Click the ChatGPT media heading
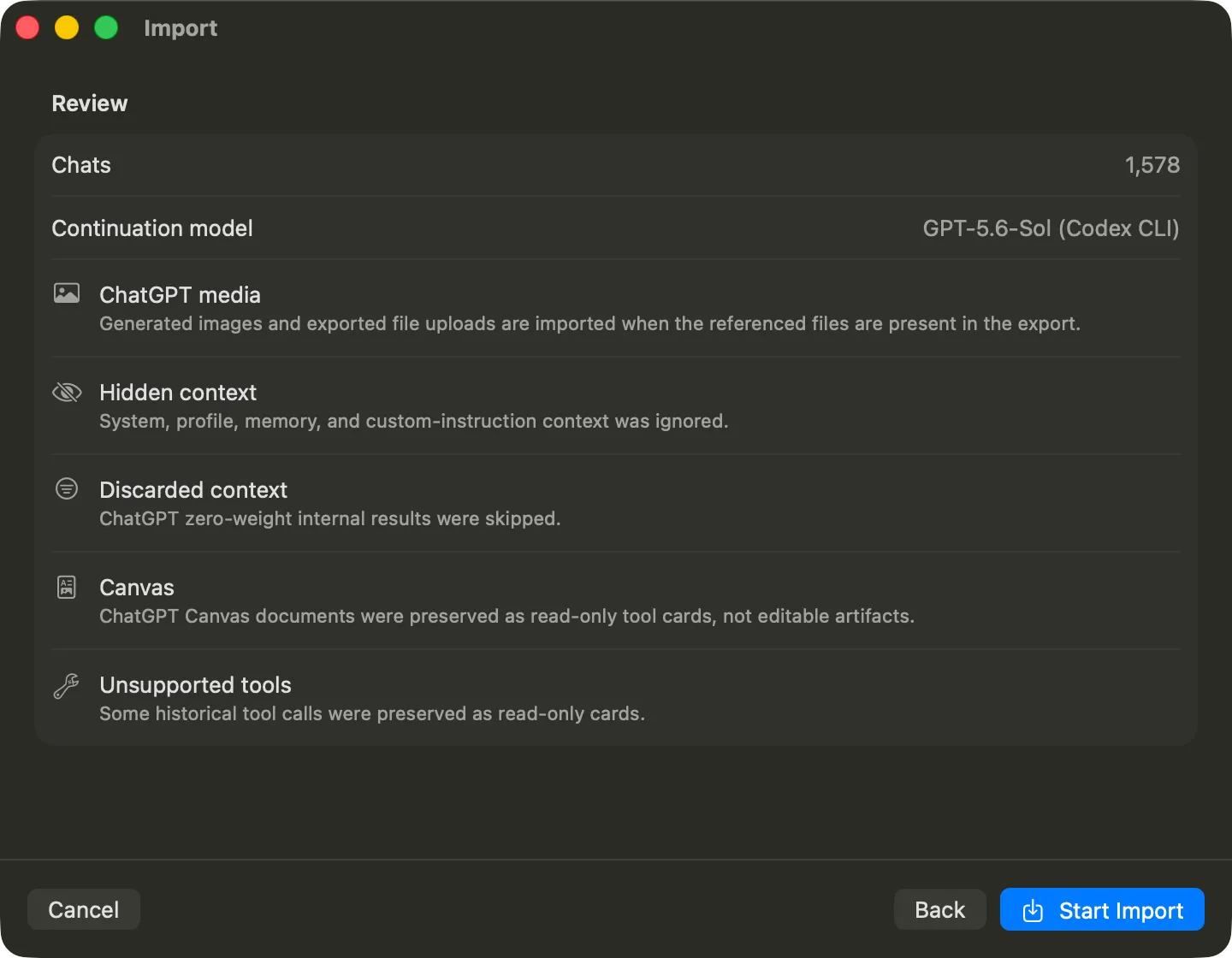Screen dimensions: 1232x958 tap(180, 295)
